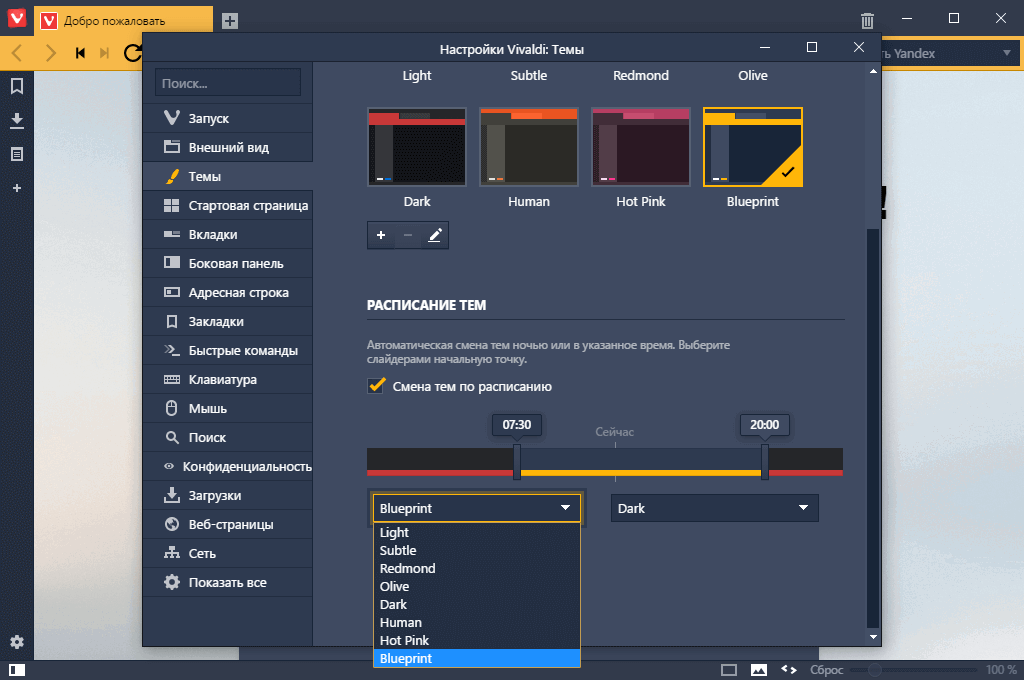Select the Темы settings section
The width and height of the screenshot is (1024, 680).
(228, 176)
